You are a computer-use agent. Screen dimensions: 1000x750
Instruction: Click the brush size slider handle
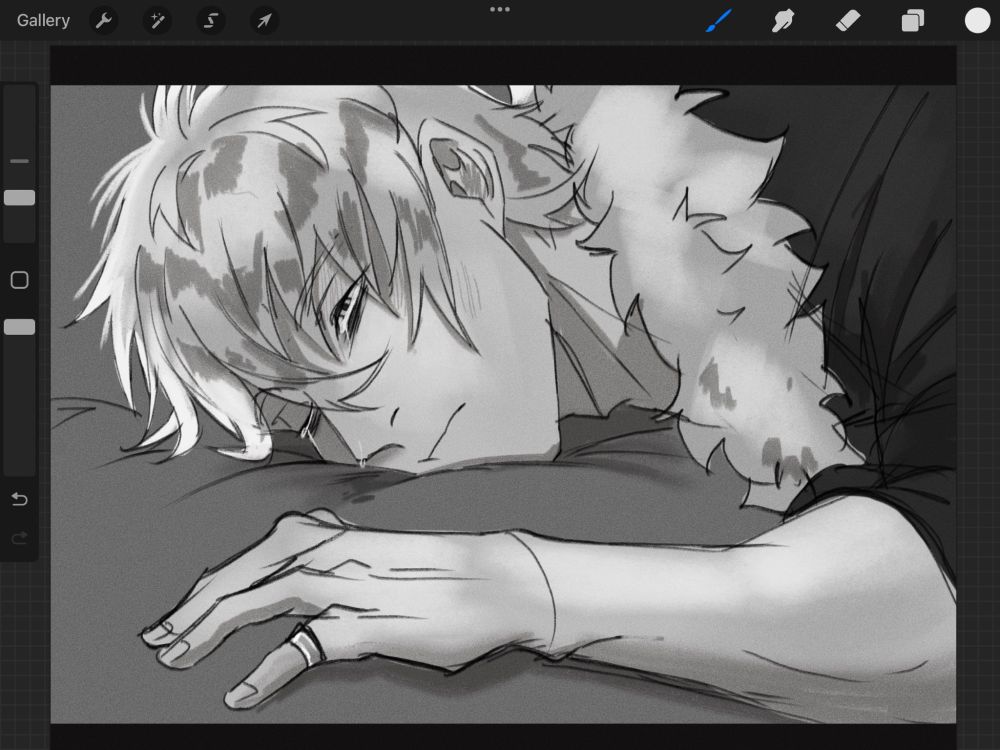tap(20, 198)
